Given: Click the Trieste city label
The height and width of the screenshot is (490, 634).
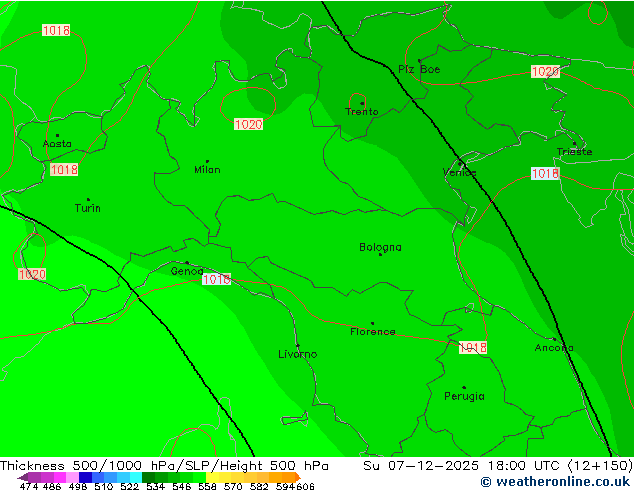Looking at the screenshot, I should tap(574, 152).
